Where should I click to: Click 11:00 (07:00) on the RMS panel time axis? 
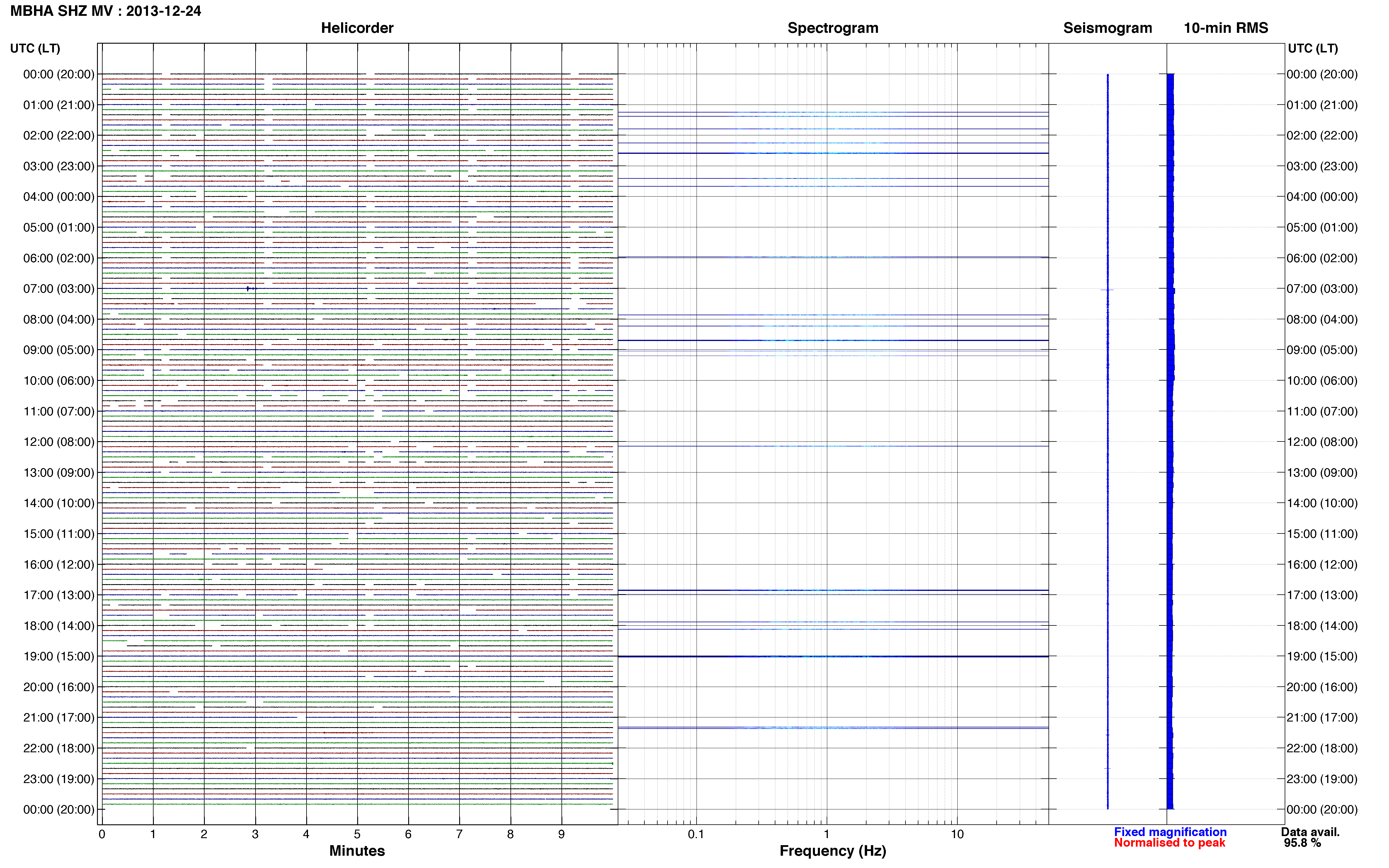1322,411
